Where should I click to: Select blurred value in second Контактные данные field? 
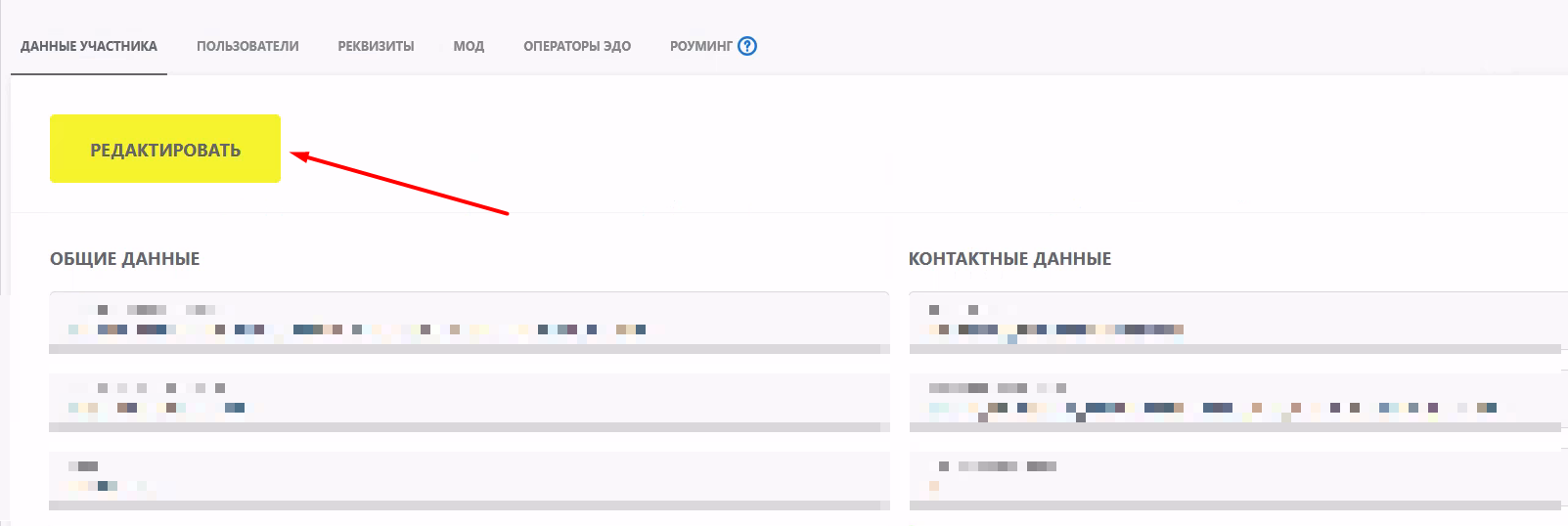click(1213, 408)
